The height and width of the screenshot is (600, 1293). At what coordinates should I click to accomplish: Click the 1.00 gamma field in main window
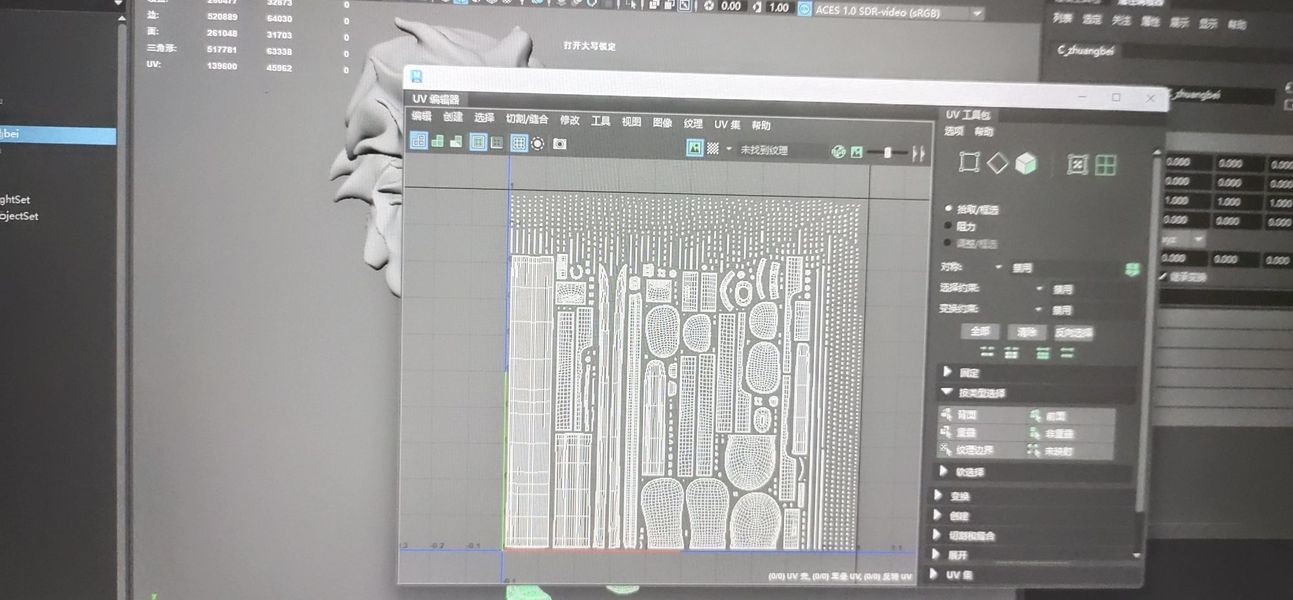(x=778, y=6)
